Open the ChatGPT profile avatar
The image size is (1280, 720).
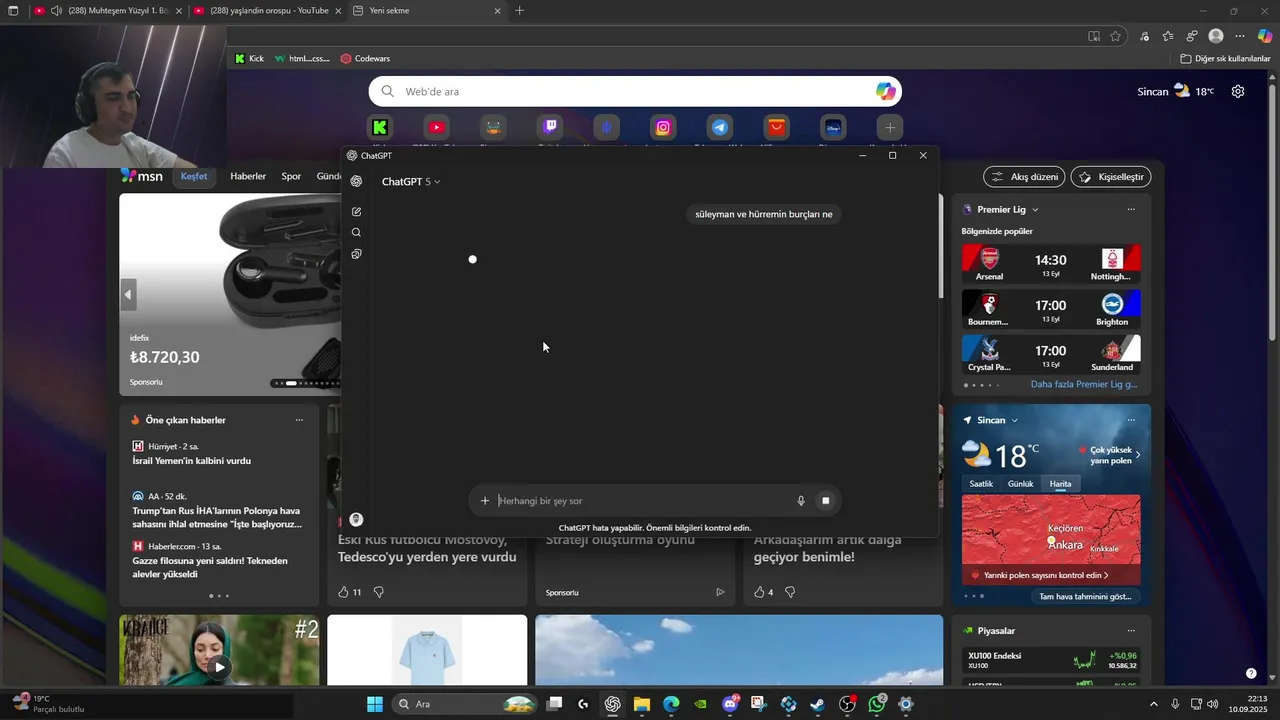click(x=356, y=520)
